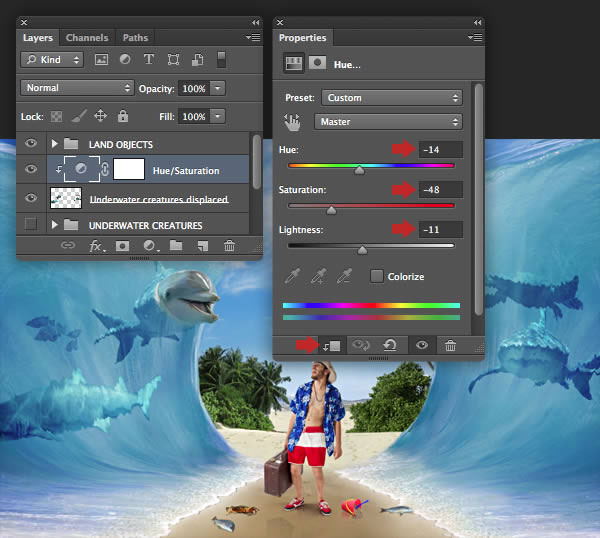This screenshot has height=538, width=600.
Task: Toggle adjustment layer visibility in Properties footer
Action: click(x=422, y=345)
